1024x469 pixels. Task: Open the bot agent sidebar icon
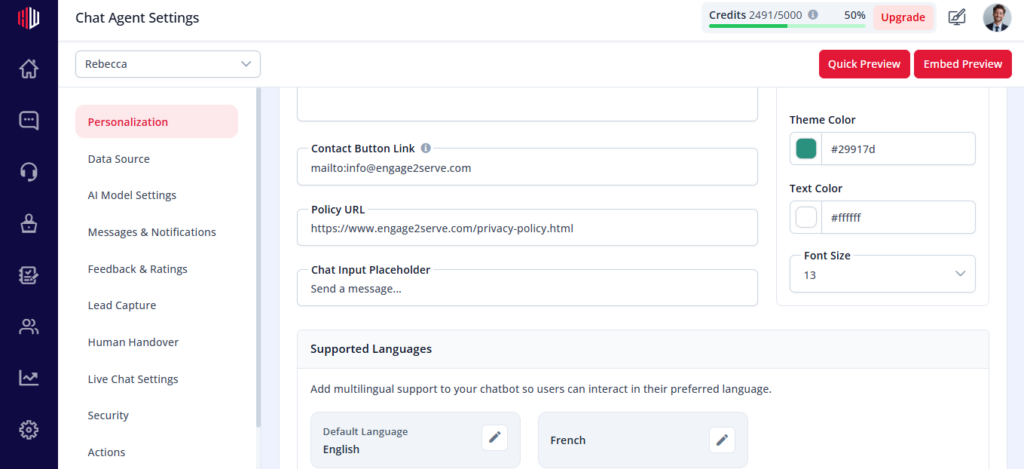pos(29,223)
